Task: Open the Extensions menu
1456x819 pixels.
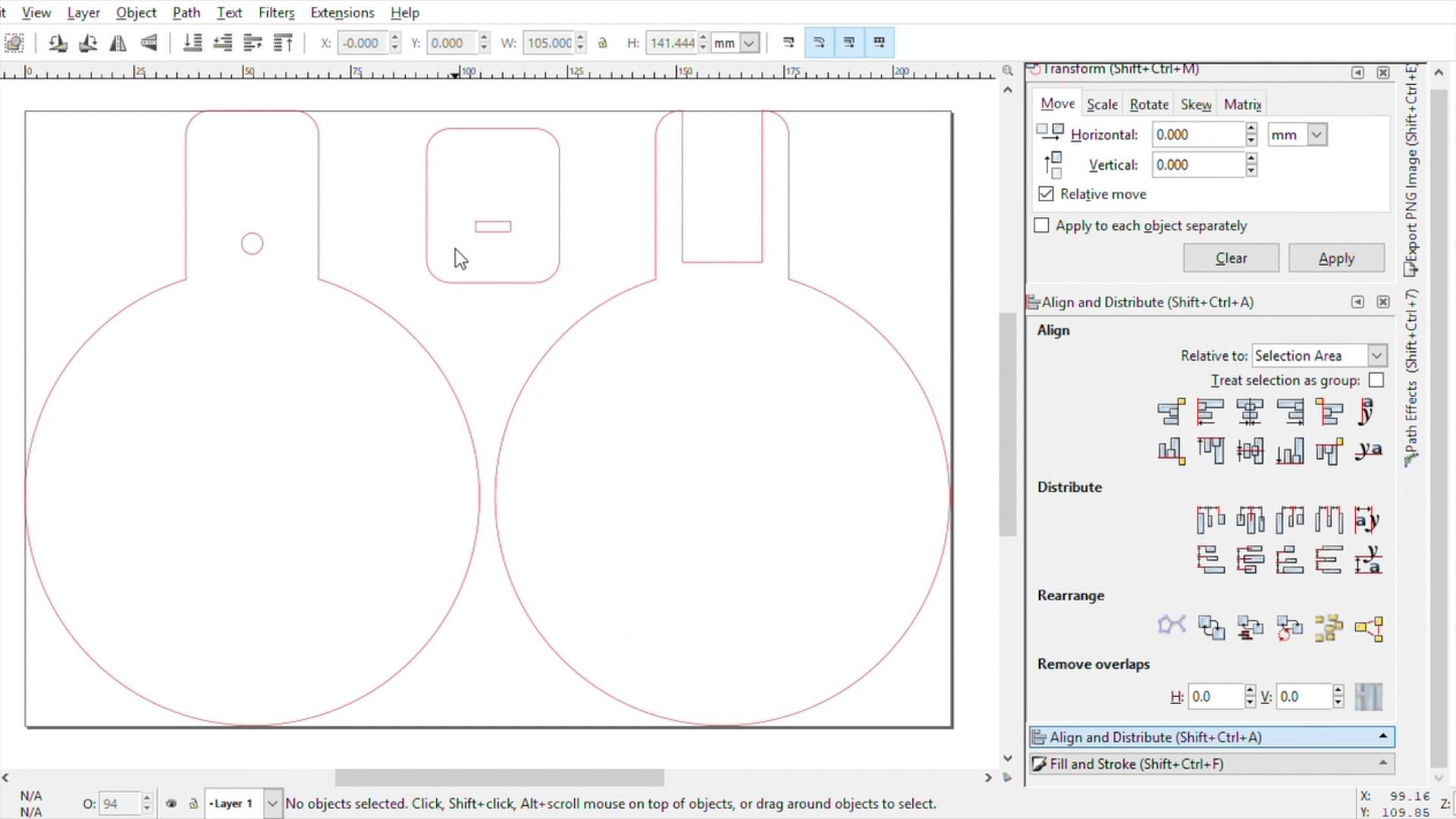Action: (342, 12)
